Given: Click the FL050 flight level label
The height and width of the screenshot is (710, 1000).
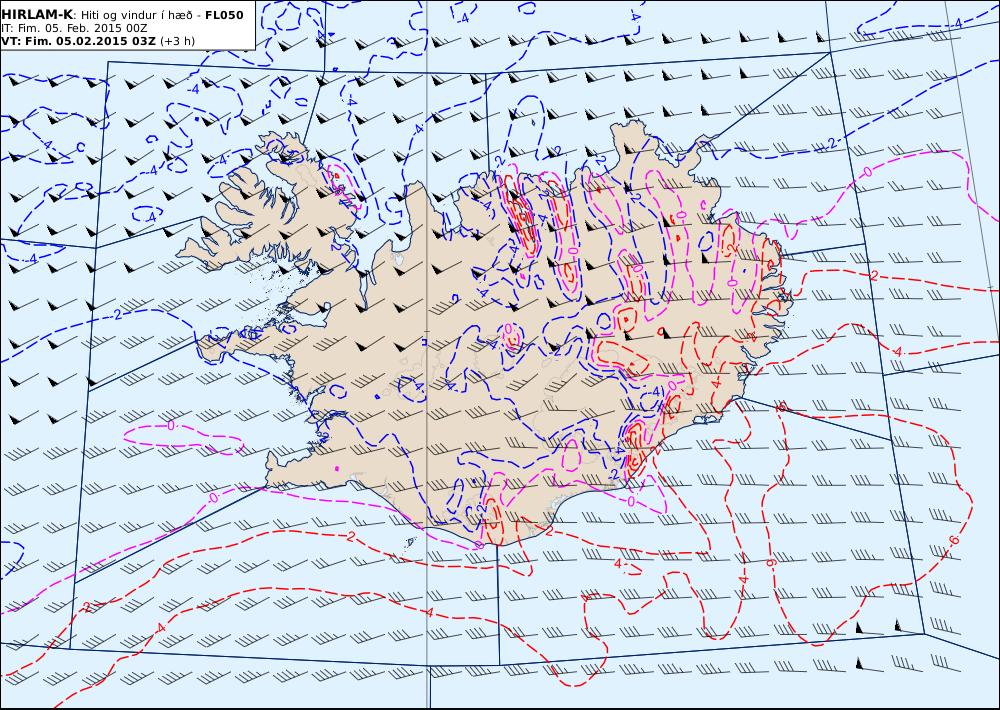Looking at the screenshot, I should tap(224, 15).
